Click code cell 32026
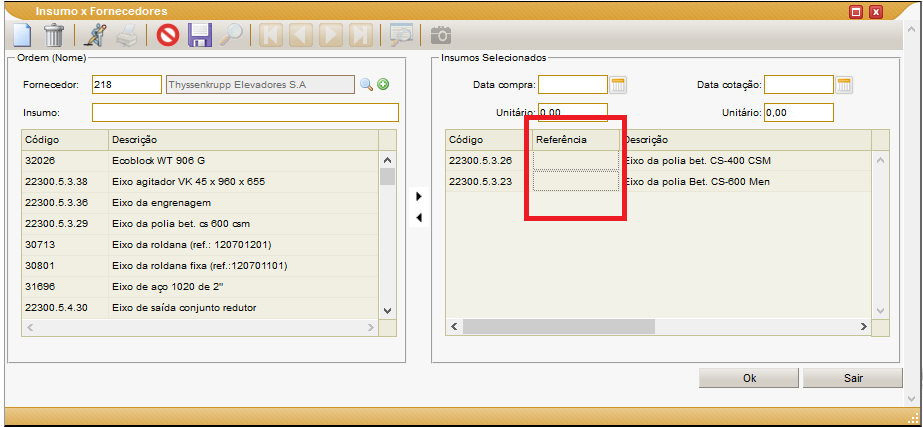 65,161
